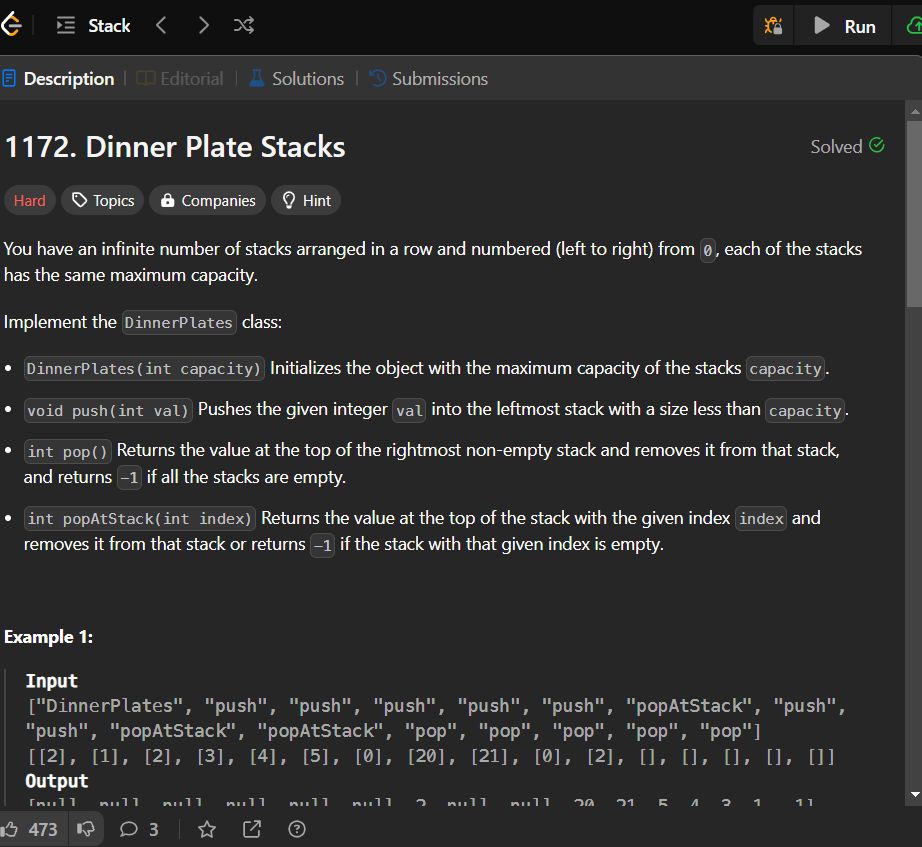922x847 pixels.
Task: Go to next problem arrow
Action: pos(204,26)
